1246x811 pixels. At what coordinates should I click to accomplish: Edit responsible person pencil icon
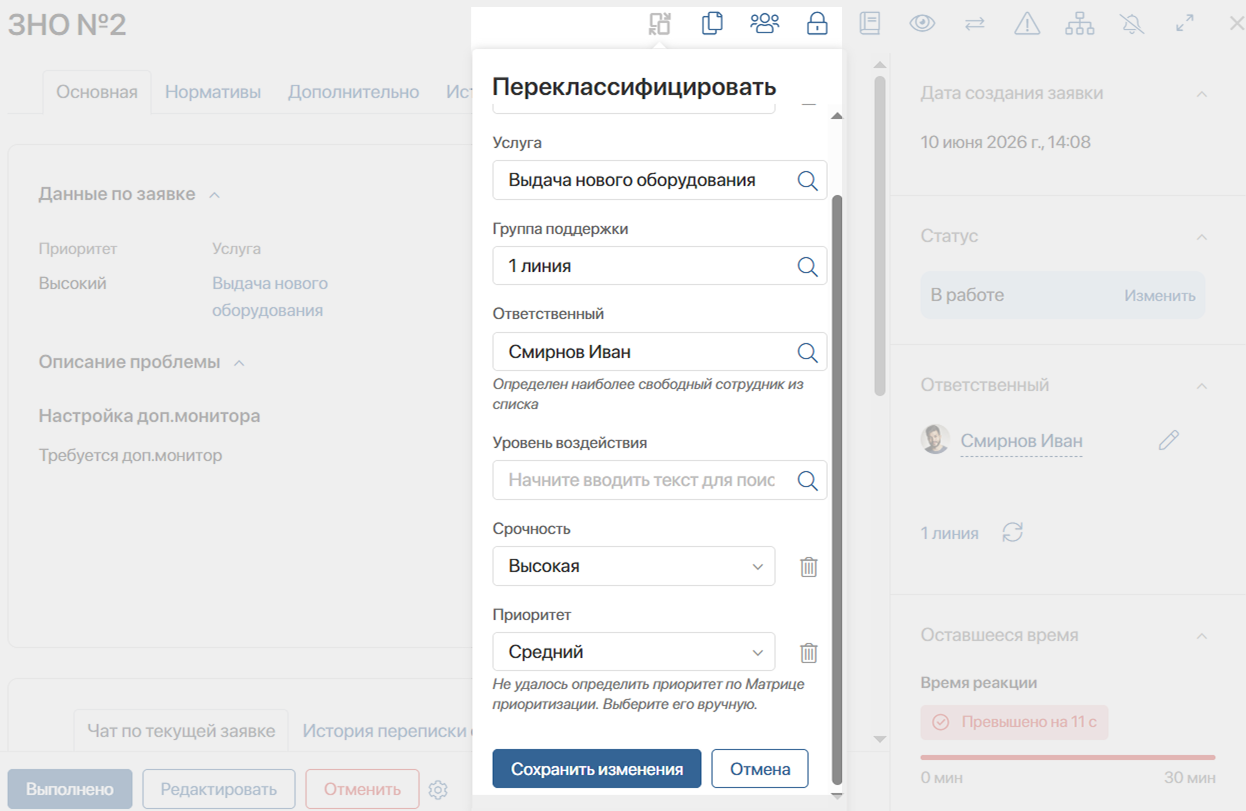(1168, 440)
